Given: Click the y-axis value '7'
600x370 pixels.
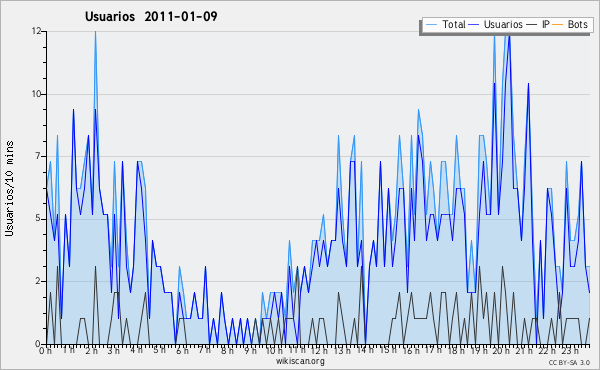Looking at the screenshot, I should pos(38,156).
